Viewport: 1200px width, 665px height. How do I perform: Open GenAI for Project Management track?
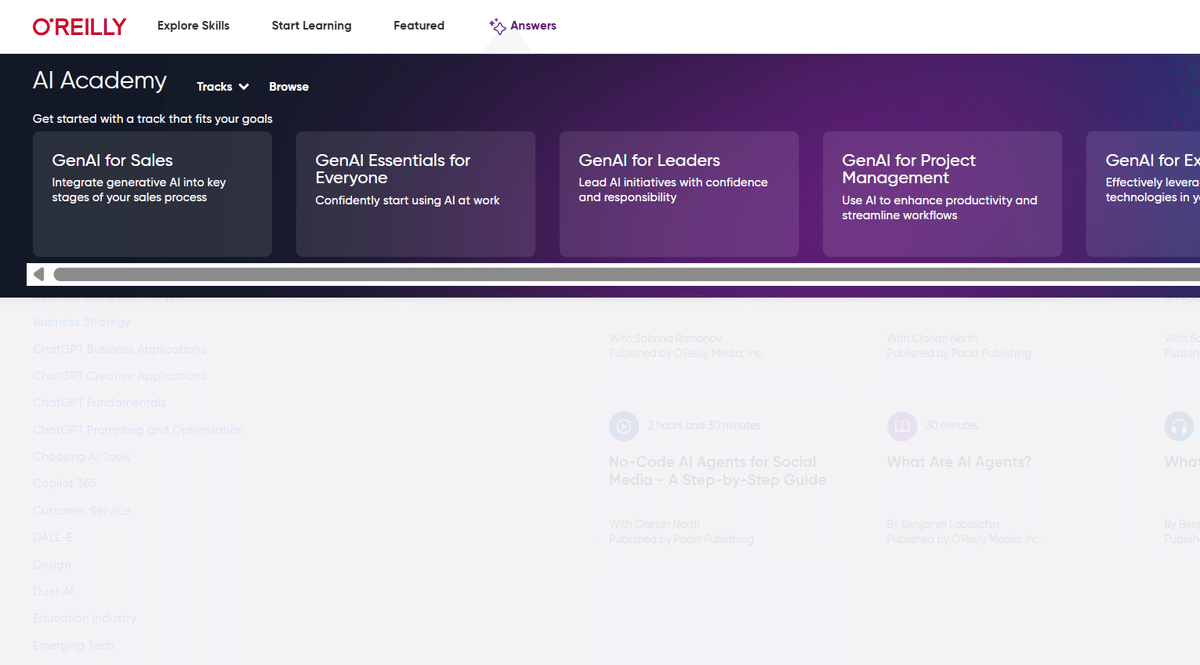coord(942,194)
